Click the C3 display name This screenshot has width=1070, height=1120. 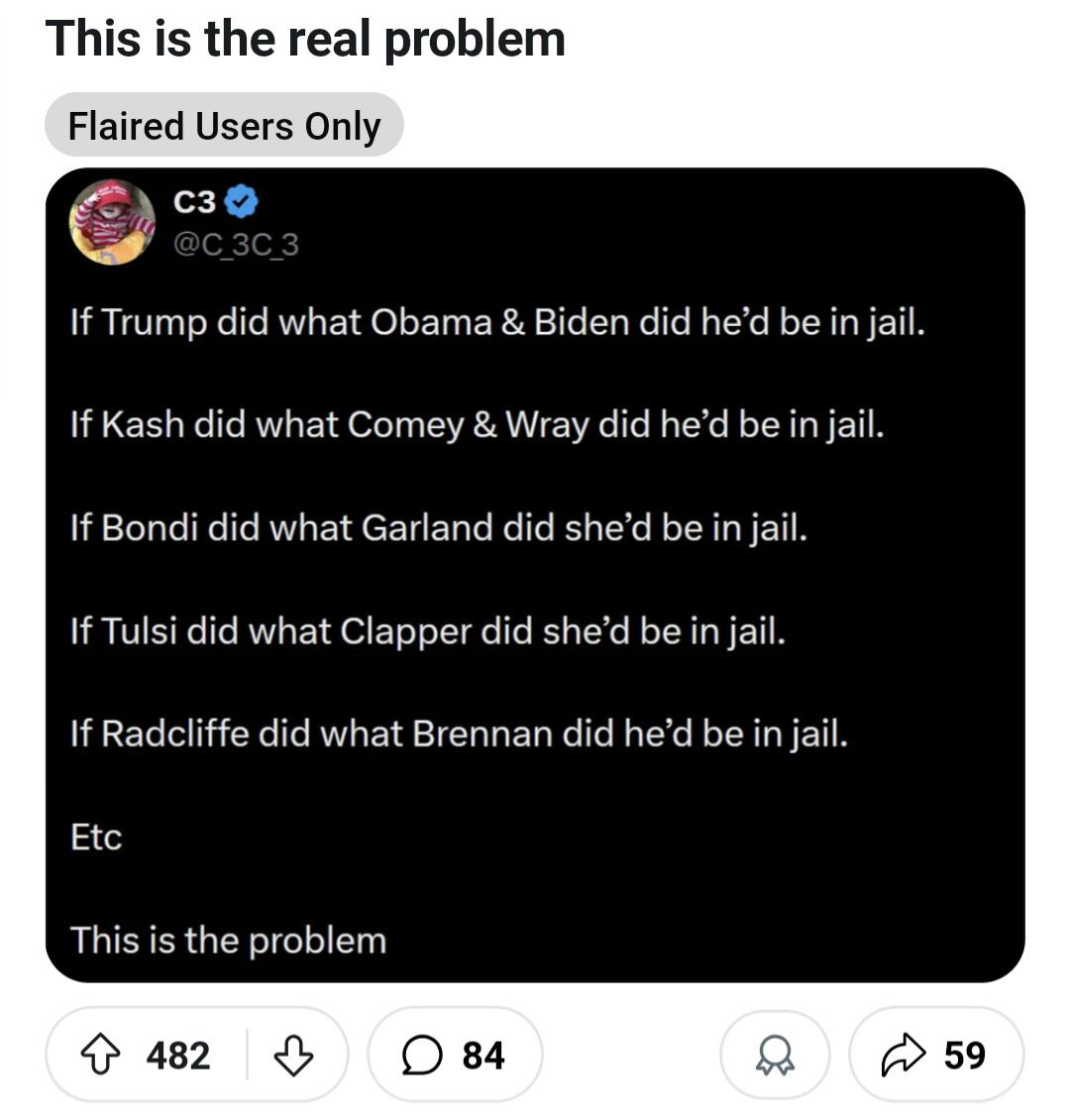point(194,202)
